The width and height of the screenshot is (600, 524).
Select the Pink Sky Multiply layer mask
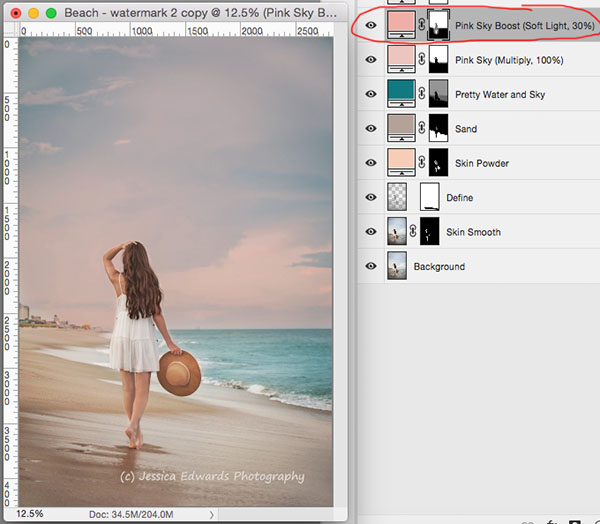(x=439, y=59)
